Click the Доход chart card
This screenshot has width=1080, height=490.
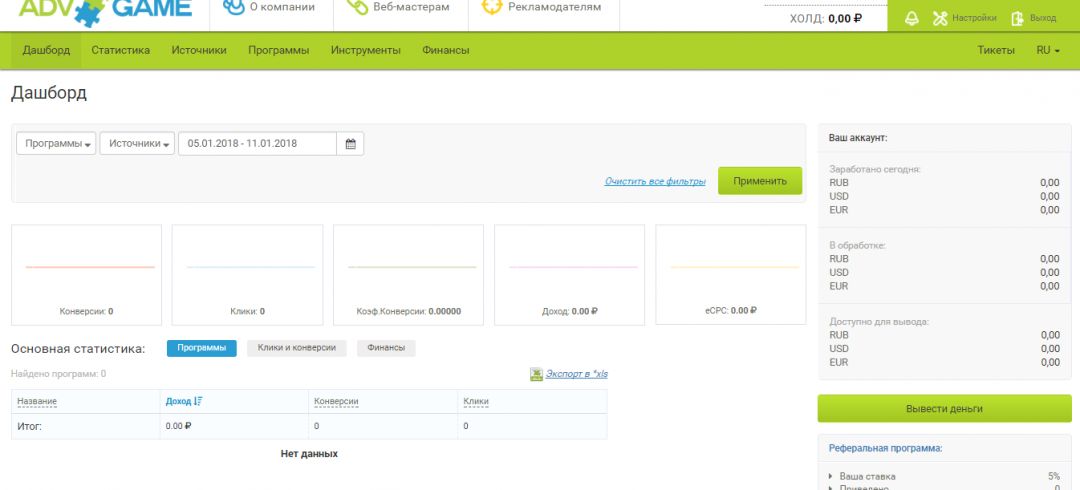point(570,274)
